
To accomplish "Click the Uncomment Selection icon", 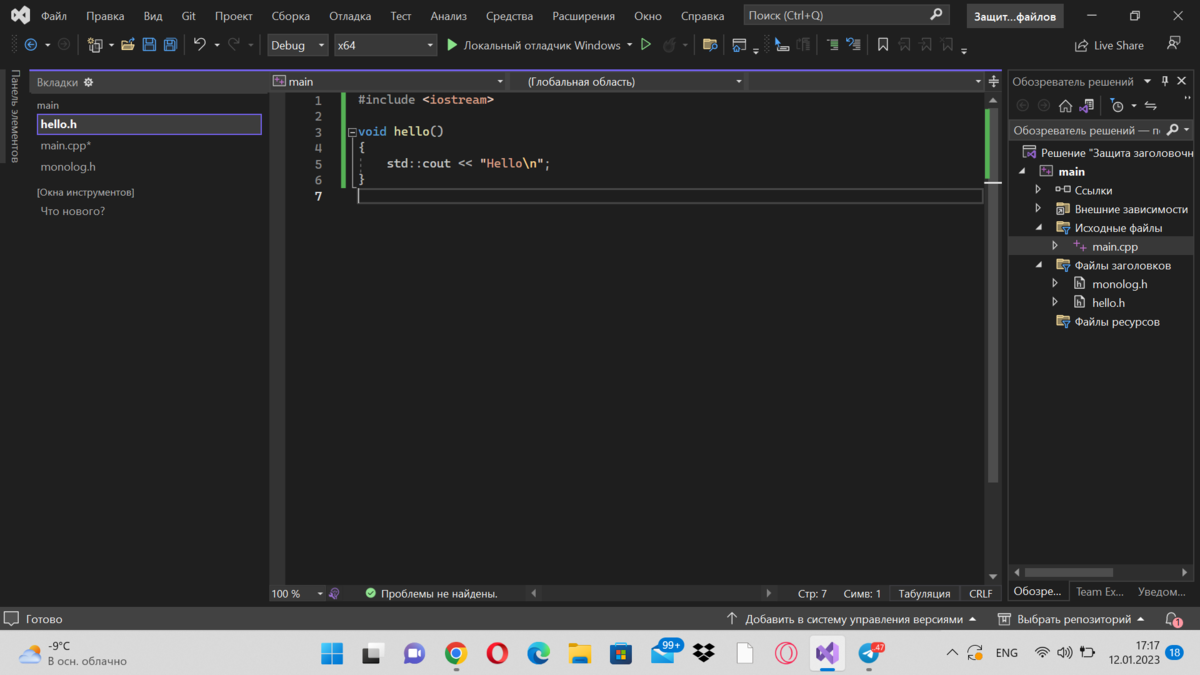I will (853, 45).
